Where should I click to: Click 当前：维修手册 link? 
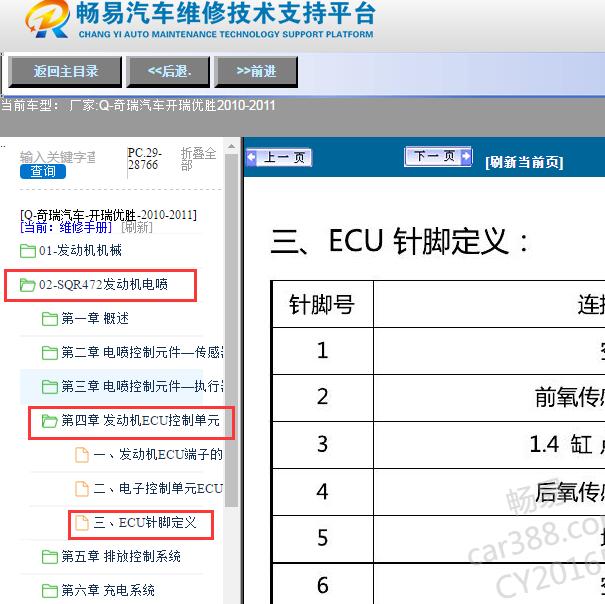click(66, 227)
